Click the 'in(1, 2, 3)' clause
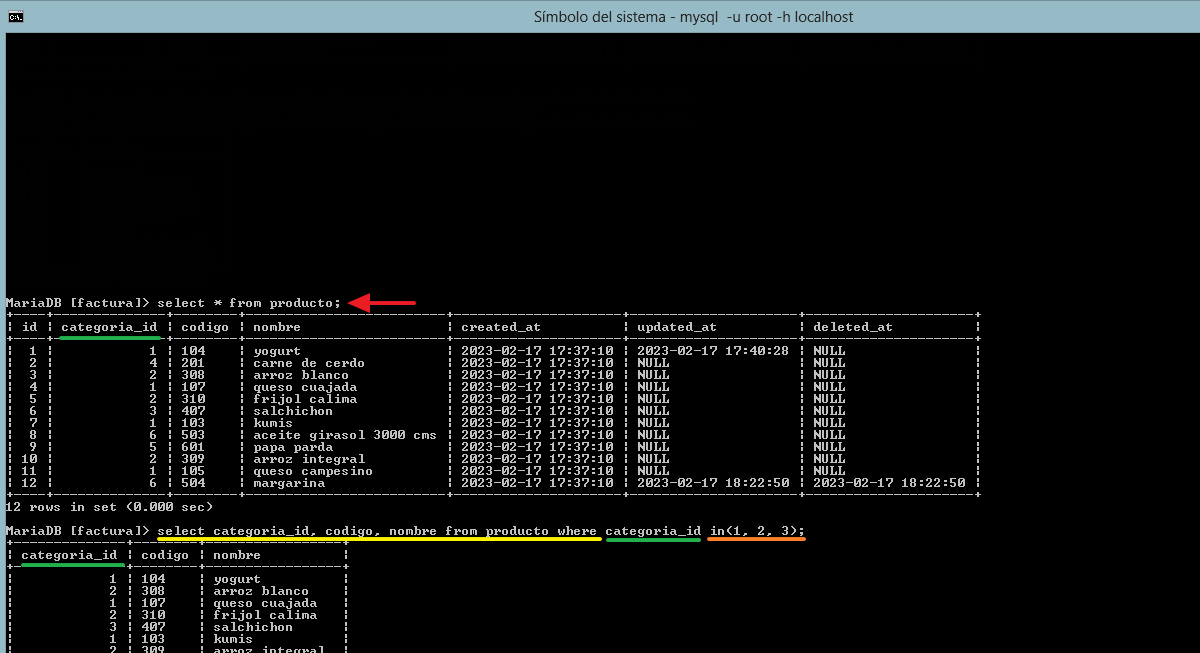 [x=756, y=530]
